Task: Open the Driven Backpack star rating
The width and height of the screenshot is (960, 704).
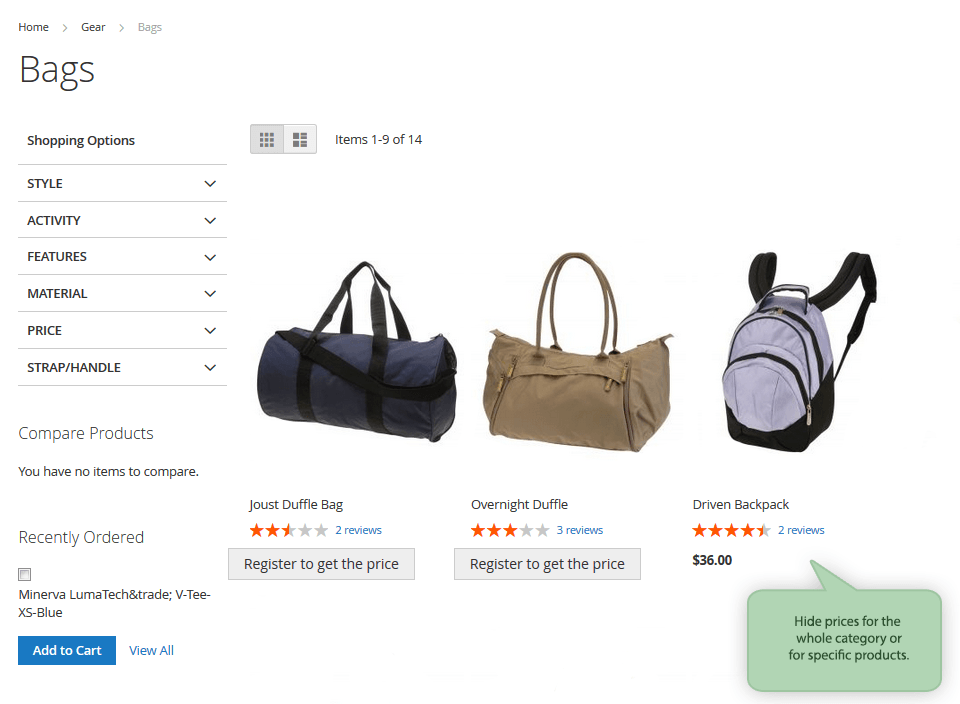Action: click(x=732, y=530)
